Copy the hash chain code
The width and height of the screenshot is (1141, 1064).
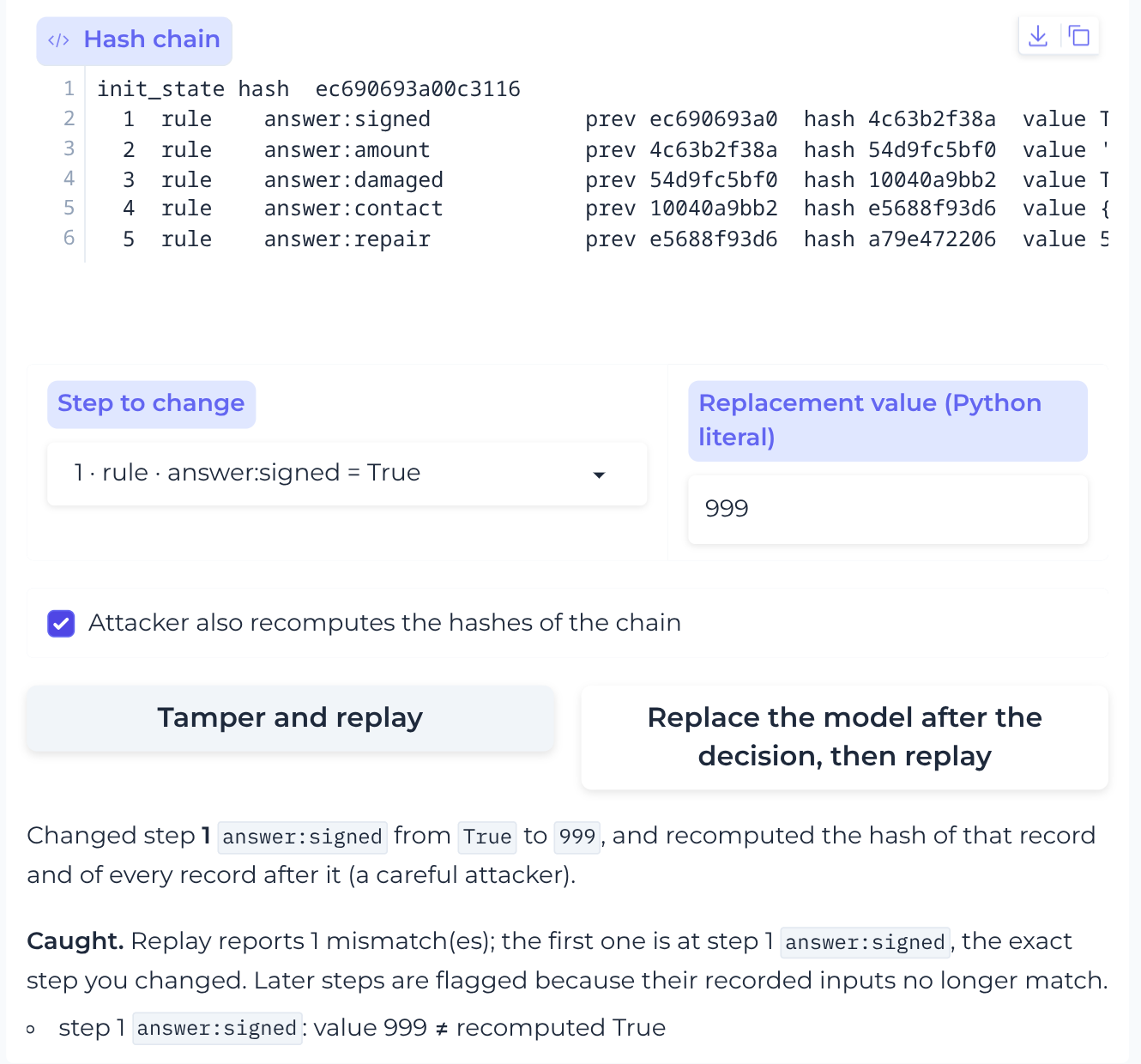click(x=1078, y=36)
